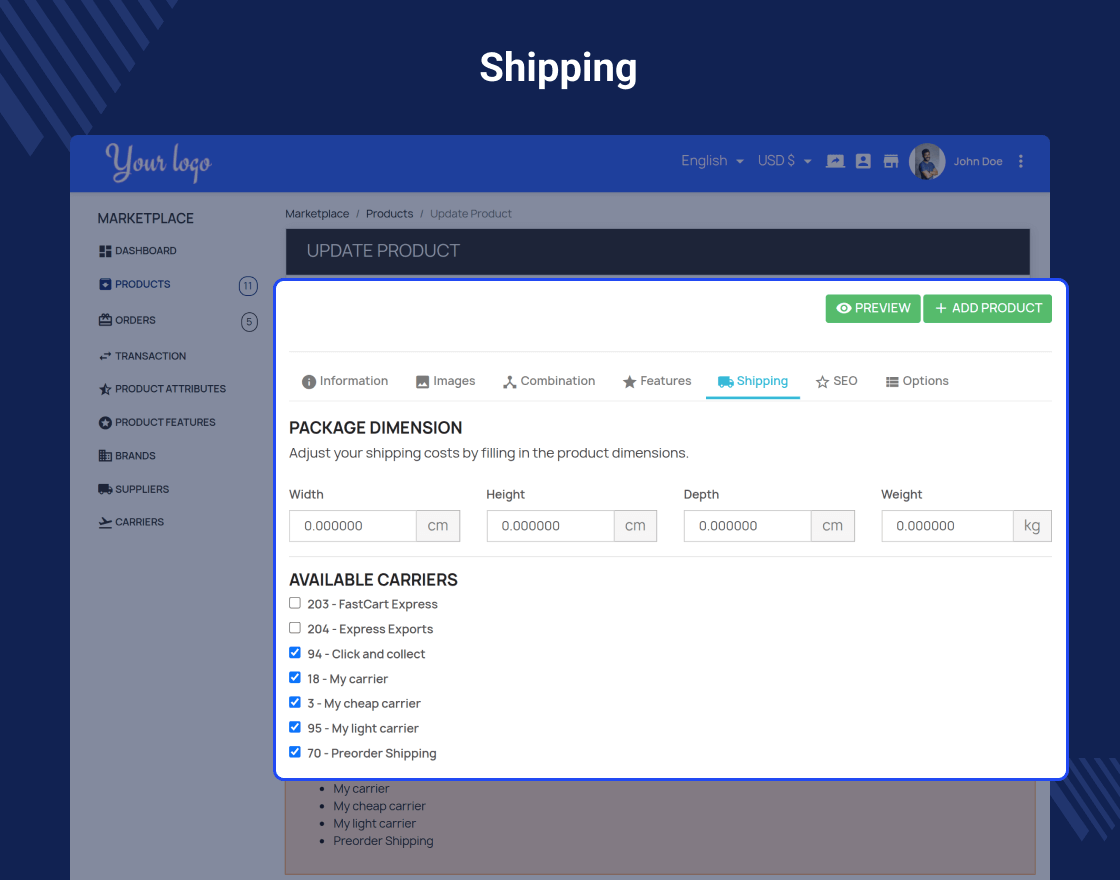This screenshot has width=1120, height=880.
Task: Click the Options tab's list icon
Action: click(892, 382)
